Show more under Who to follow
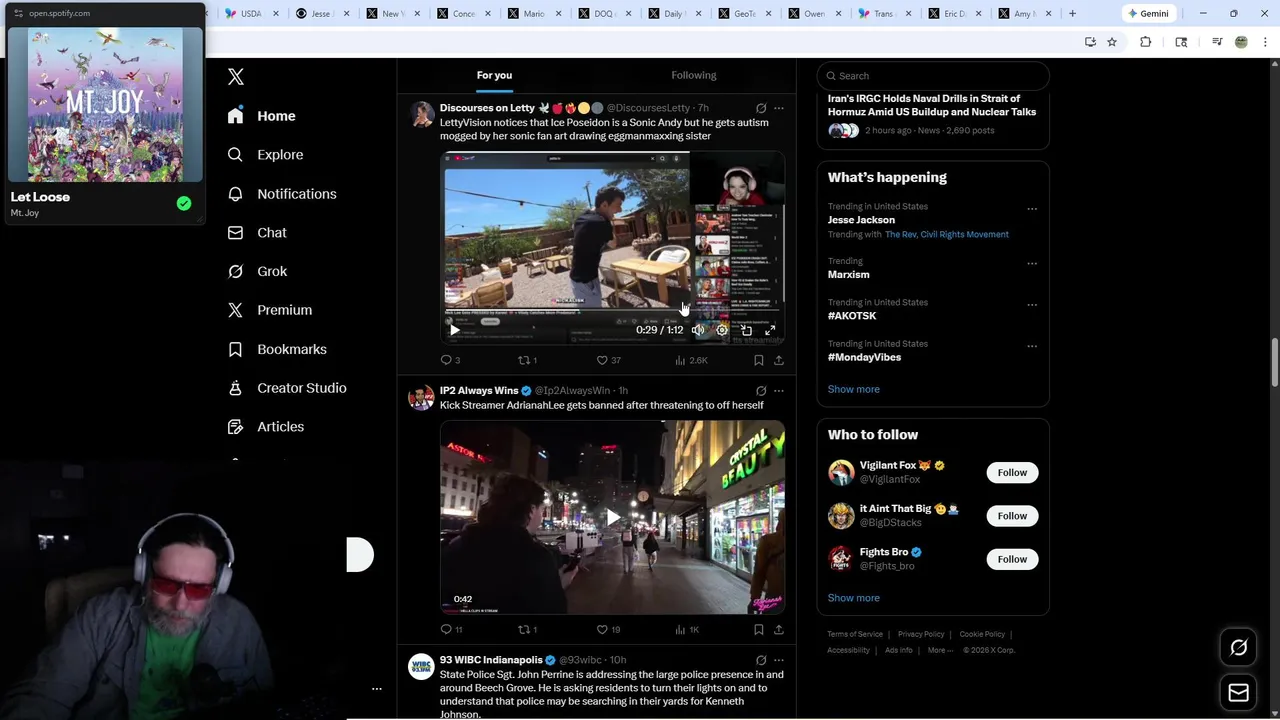Image resolution: width=1280 pixels, height=720 pixels. (x=854, y=598)
